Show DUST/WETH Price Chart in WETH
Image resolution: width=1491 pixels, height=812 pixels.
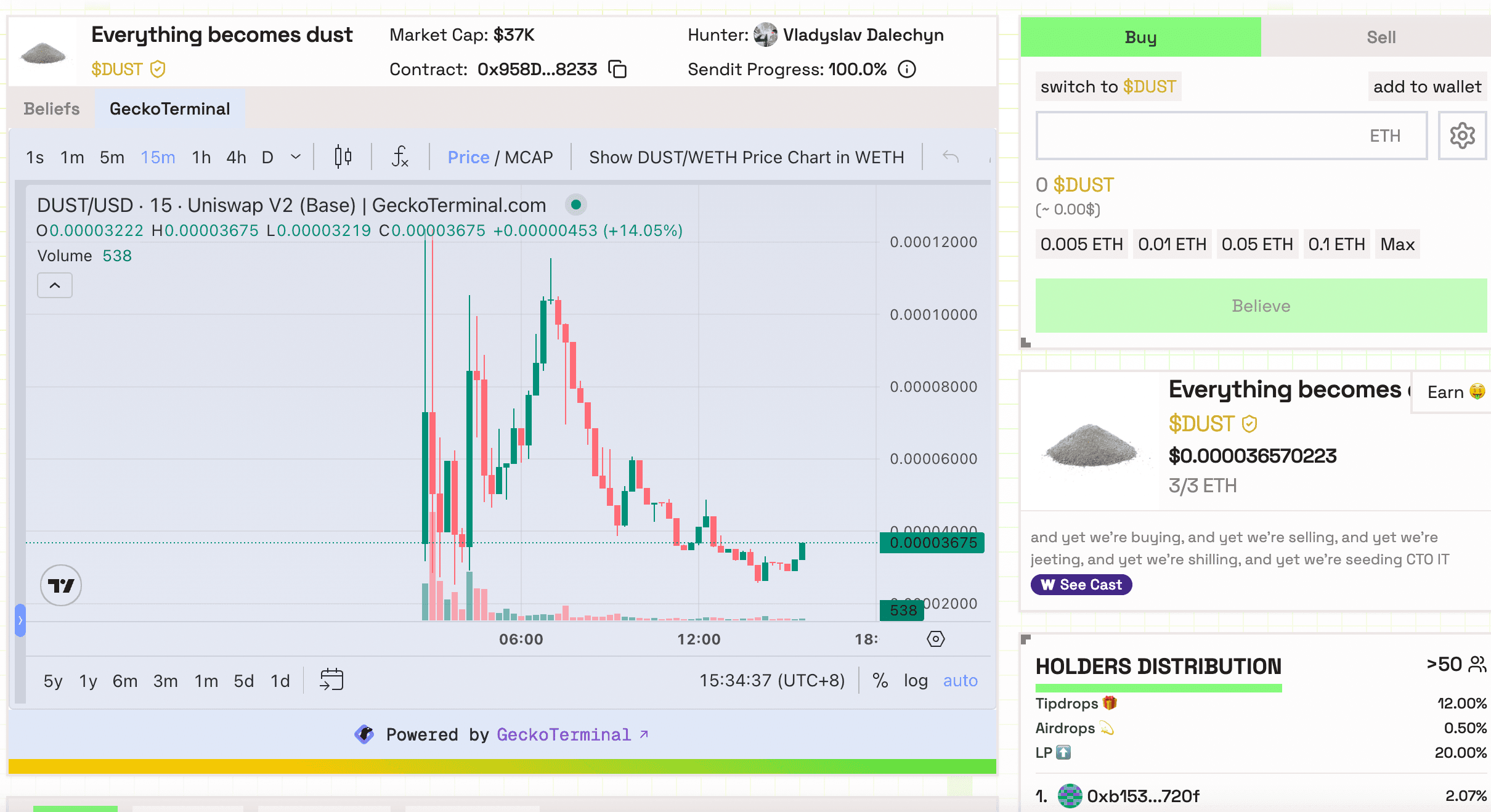coord(747,157)
